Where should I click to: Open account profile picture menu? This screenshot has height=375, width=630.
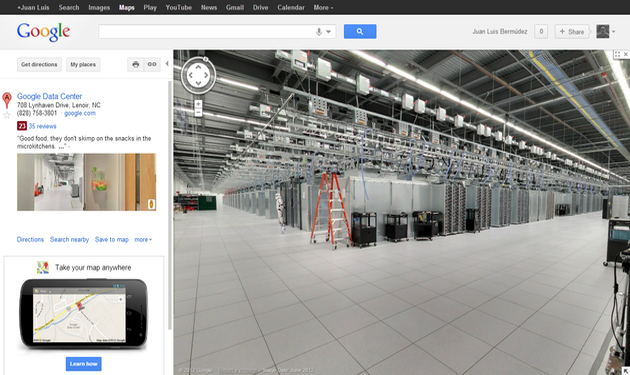(x=603, y=31)
